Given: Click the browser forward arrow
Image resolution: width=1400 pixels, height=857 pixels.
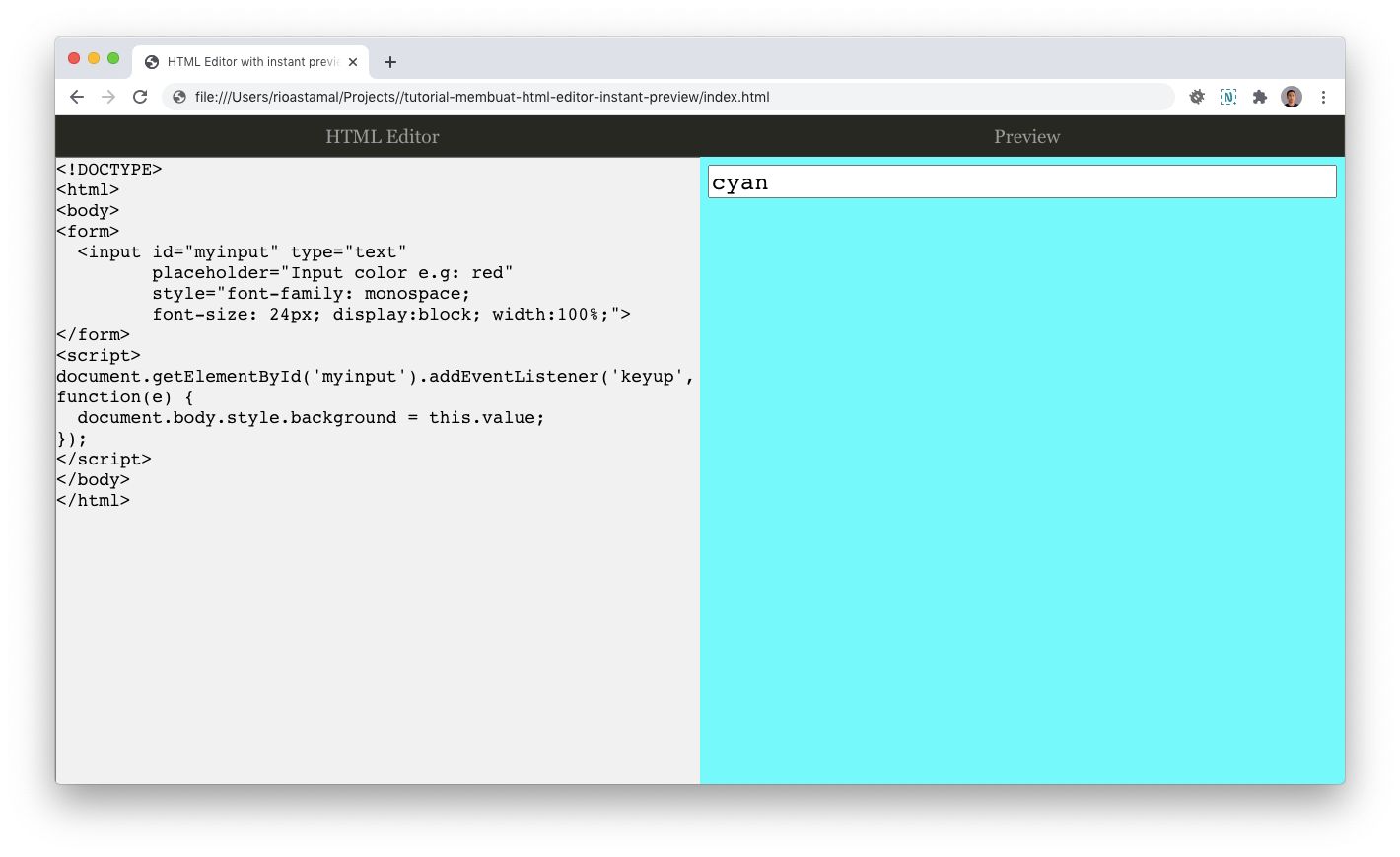Looking at the screenshot, I should tap(108, 97).
